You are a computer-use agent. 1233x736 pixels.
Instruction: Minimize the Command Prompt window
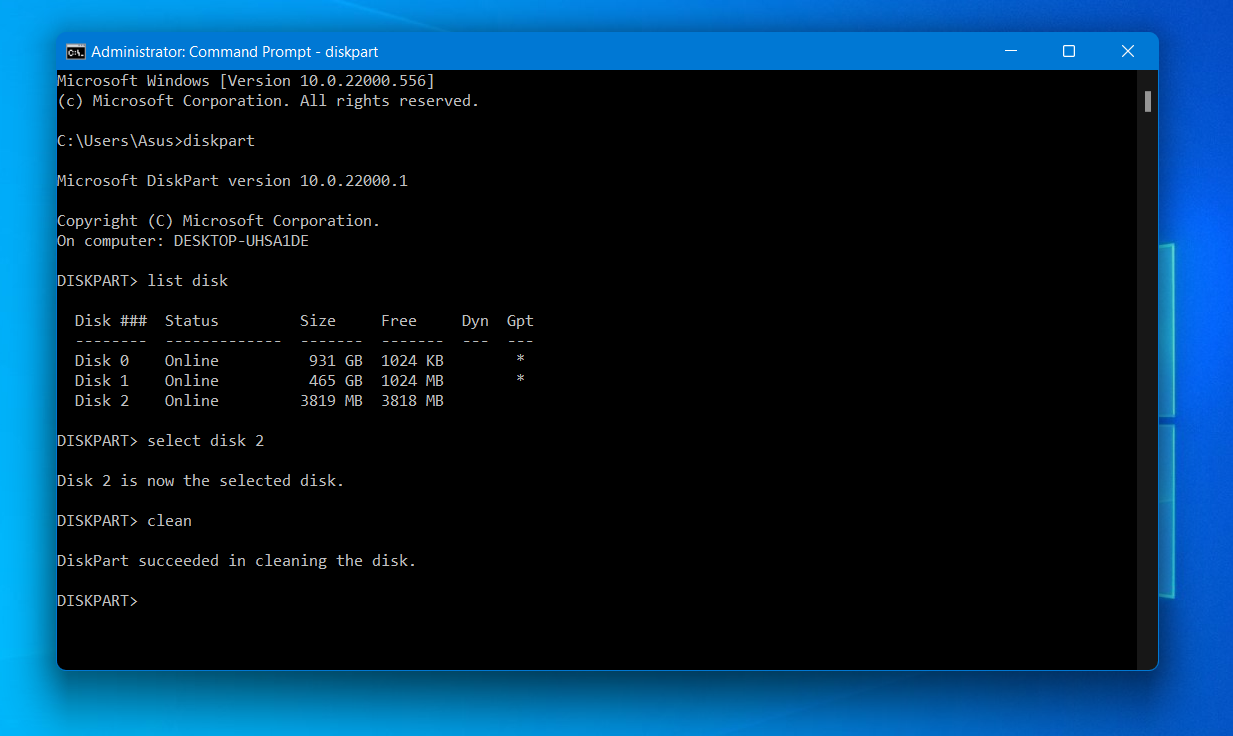[x=1010, y=51]
